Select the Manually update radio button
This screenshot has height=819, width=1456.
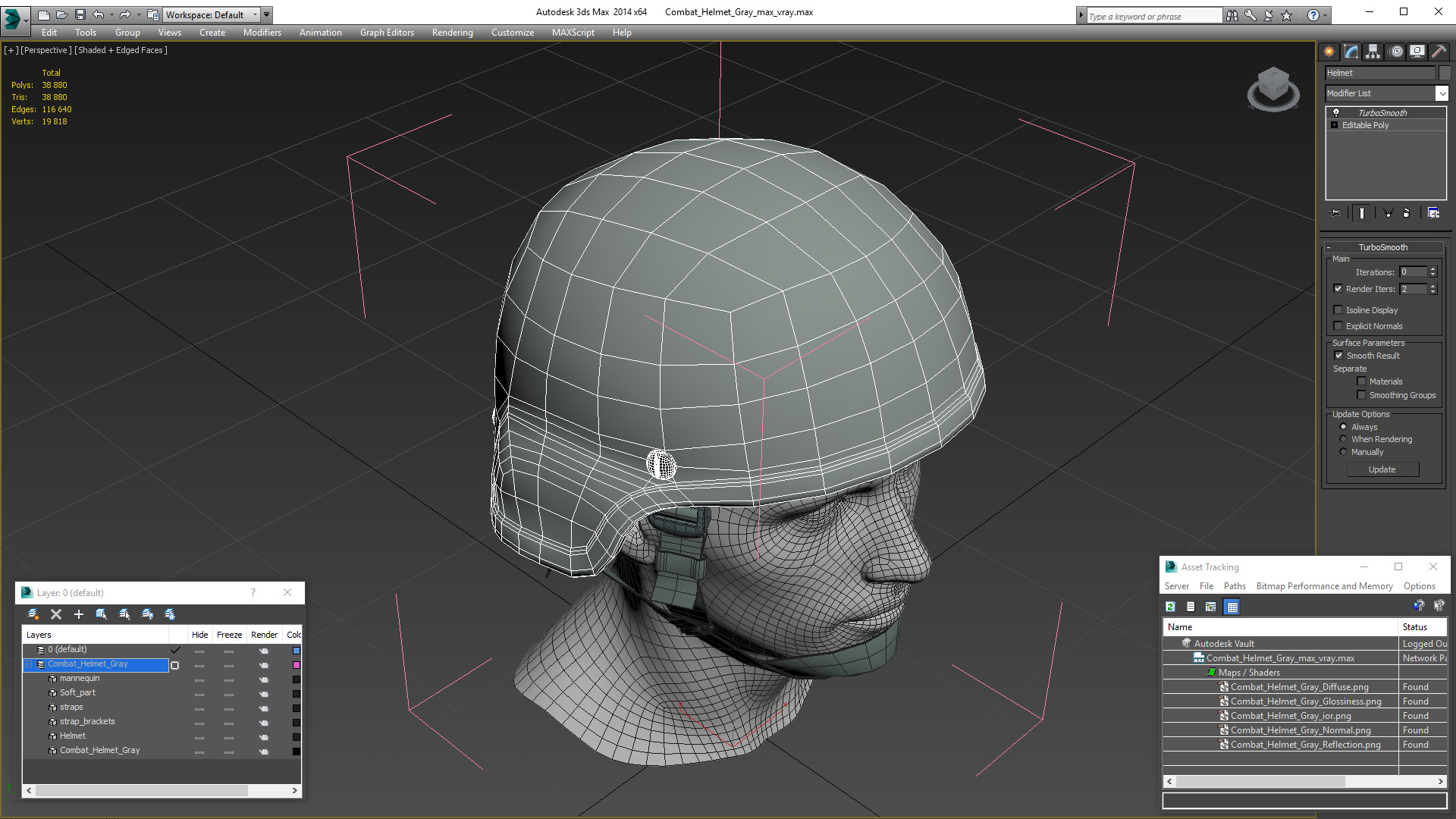(x=1343, y=452)
